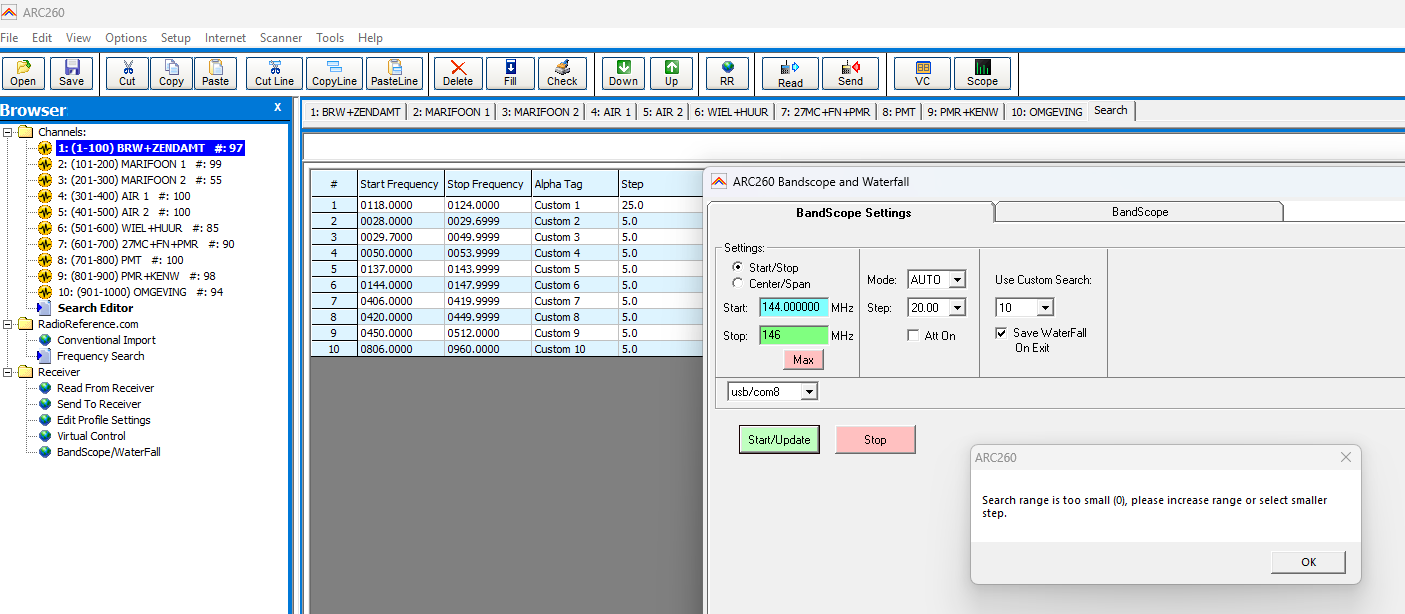Screen dimensions: 1405x614
Task: Switch to the BandScope tab
Action: 1139,212
